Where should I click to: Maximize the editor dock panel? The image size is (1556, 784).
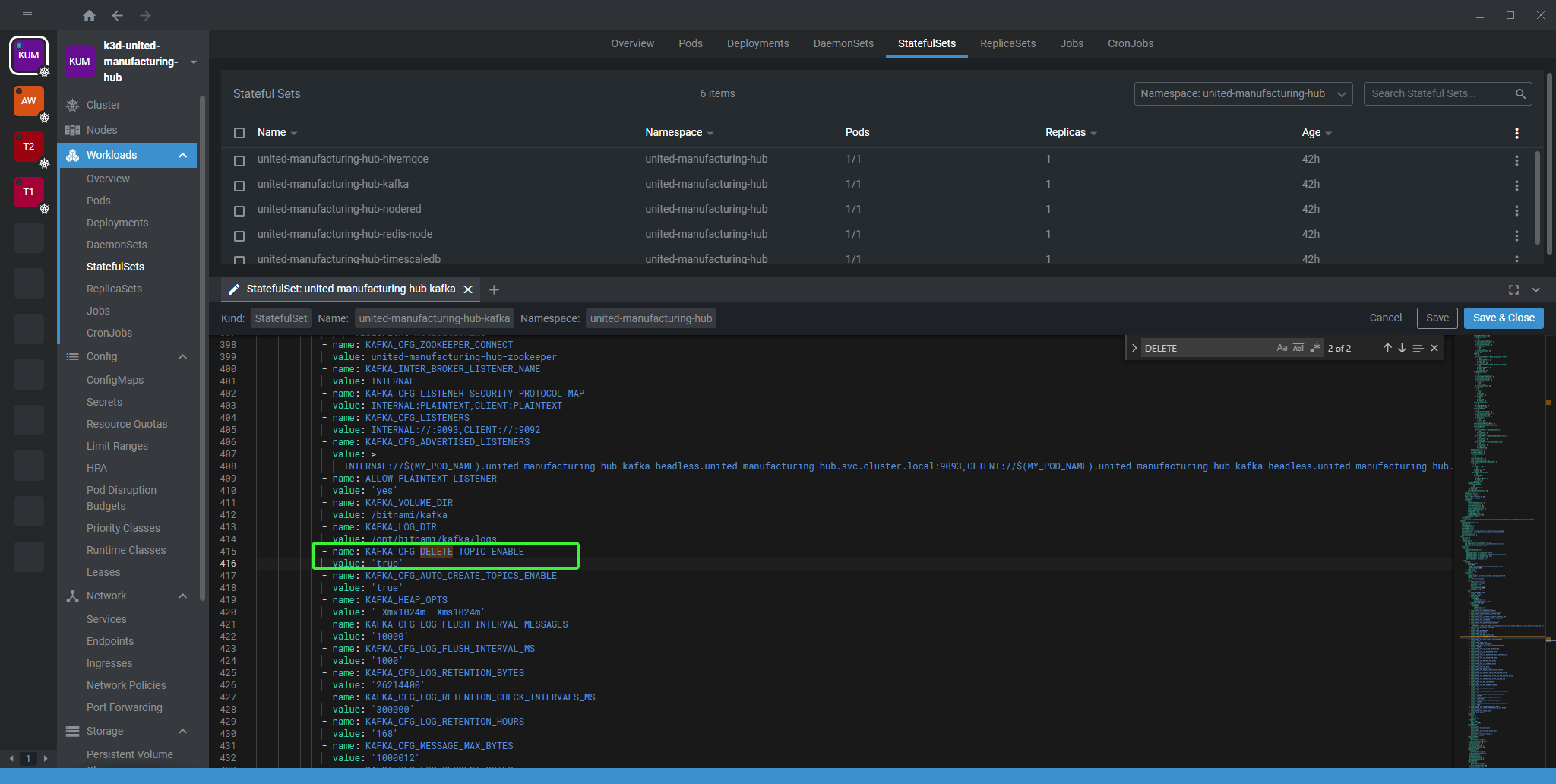1513,289
